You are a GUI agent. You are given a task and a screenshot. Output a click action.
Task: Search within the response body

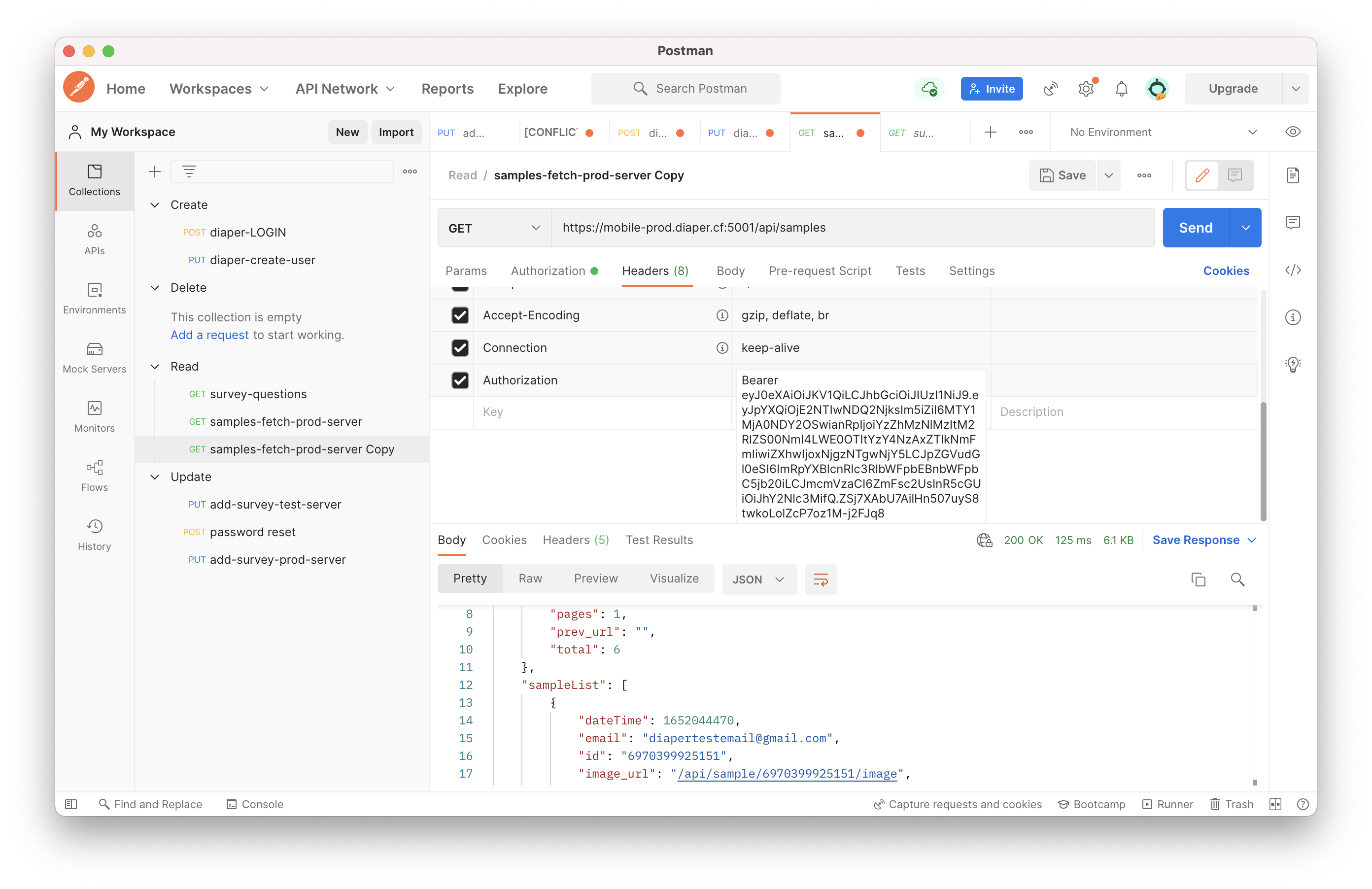coord(1237,580)
